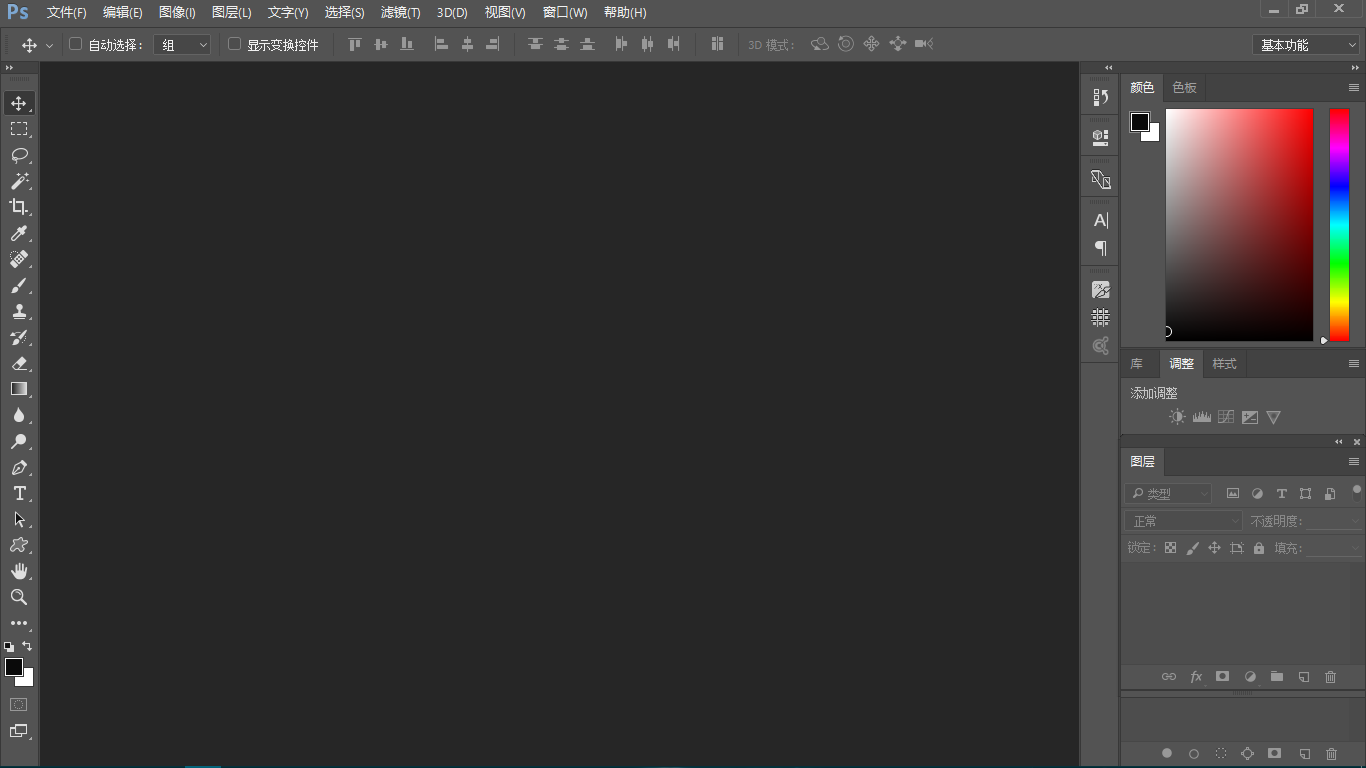Switch to the 样式 tab
This screenshot has height=768, width=1366.
click(x=1225, y=364)
